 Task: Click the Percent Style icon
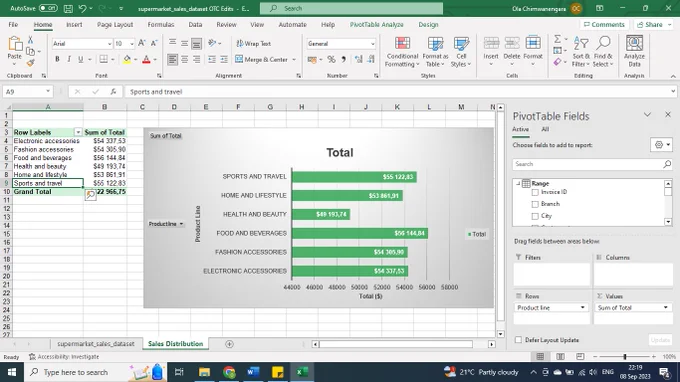point(331,59)
